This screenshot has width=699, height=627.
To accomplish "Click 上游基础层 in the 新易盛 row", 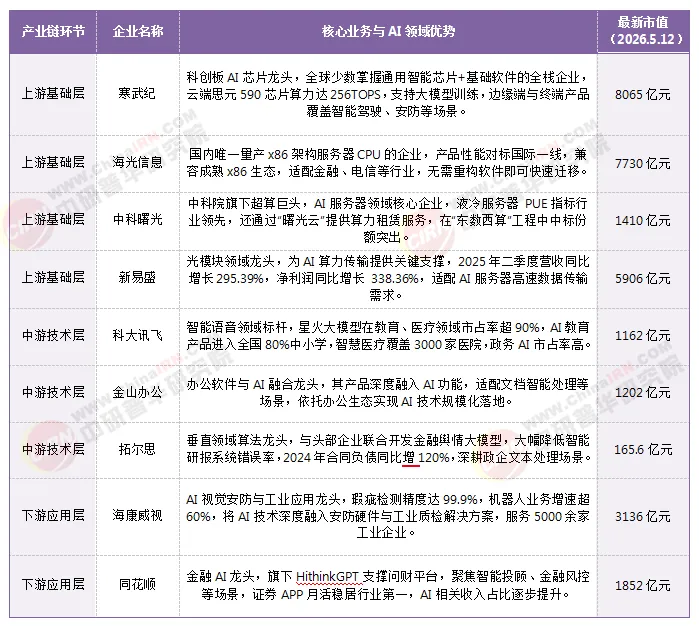I will [x=53, y=277].
